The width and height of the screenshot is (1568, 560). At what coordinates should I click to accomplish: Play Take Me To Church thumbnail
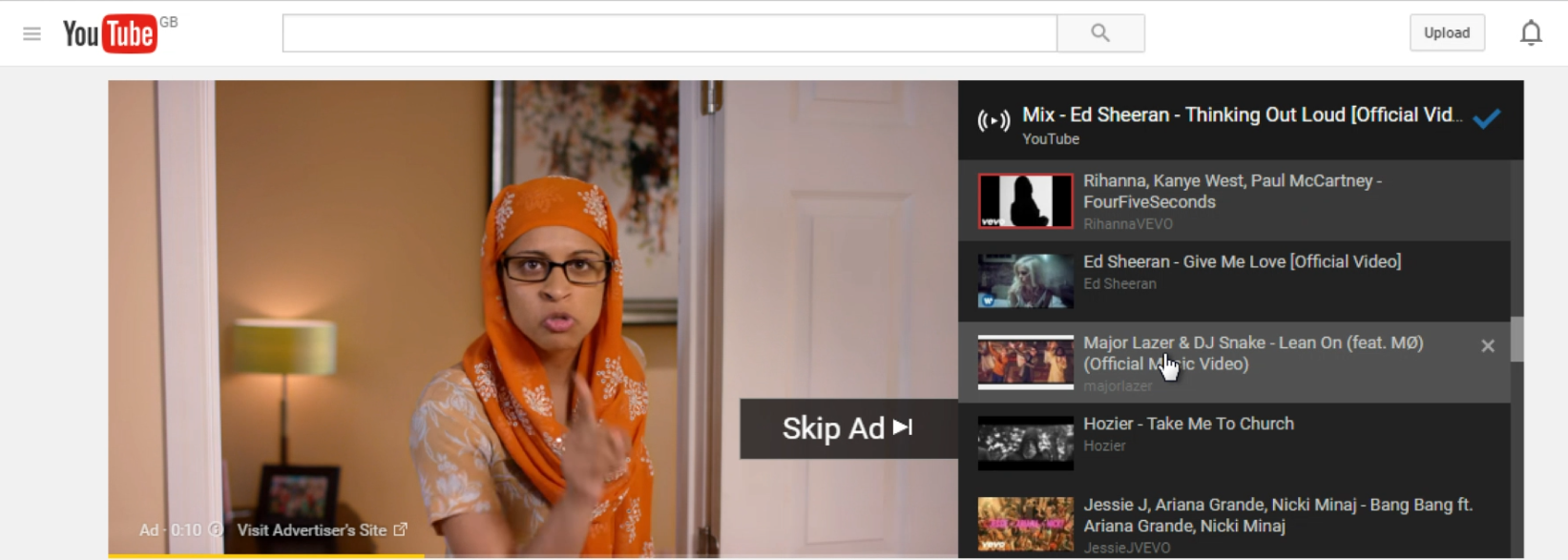(x=1025, y=444)
